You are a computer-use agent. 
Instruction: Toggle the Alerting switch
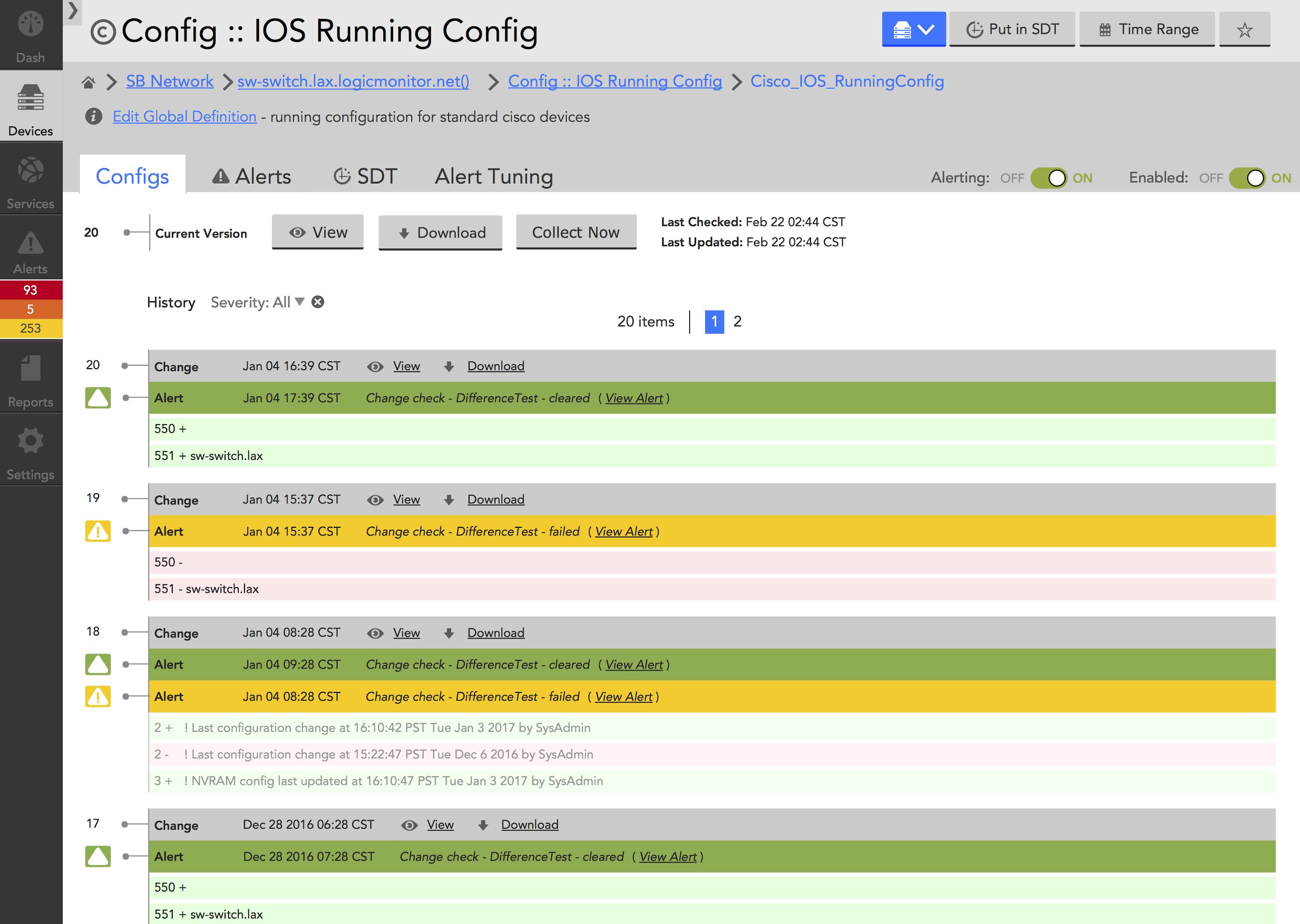click(1048, 178)
